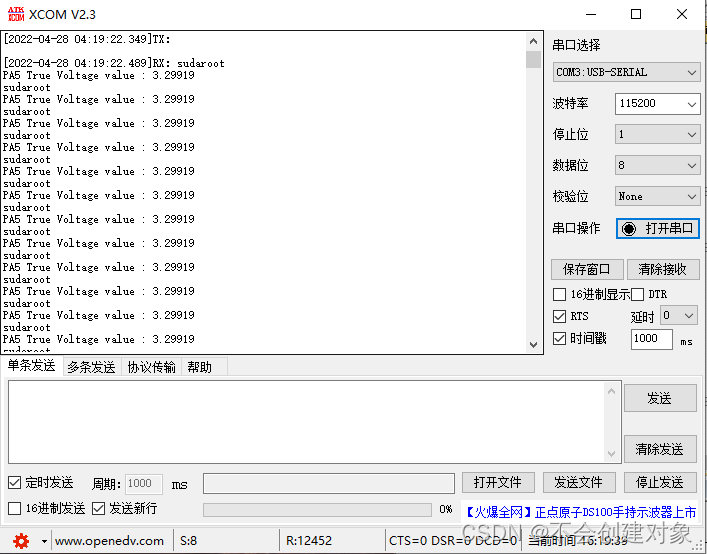The image size is (707, 554).
Task: Click the S:8 sent counter in status bar
Action: [188, 541]
